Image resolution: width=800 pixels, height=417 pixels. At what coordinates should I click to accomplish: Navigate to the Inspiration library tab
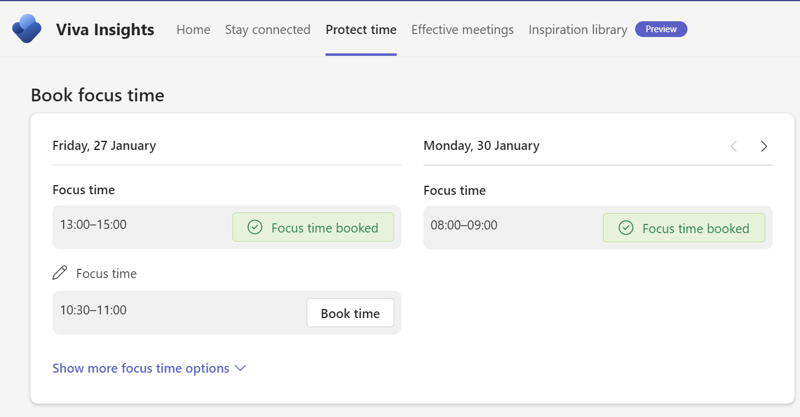click(578, 30)
